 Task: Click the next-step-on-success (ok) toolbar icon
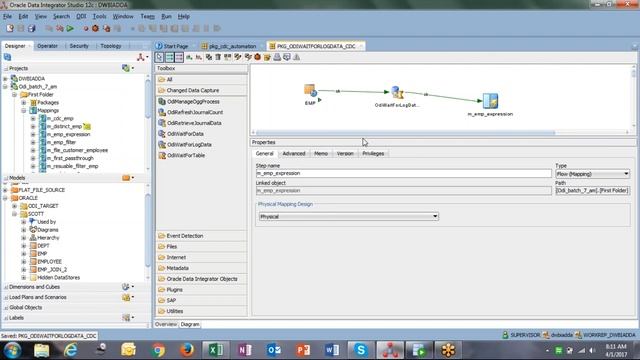(189, 57)
